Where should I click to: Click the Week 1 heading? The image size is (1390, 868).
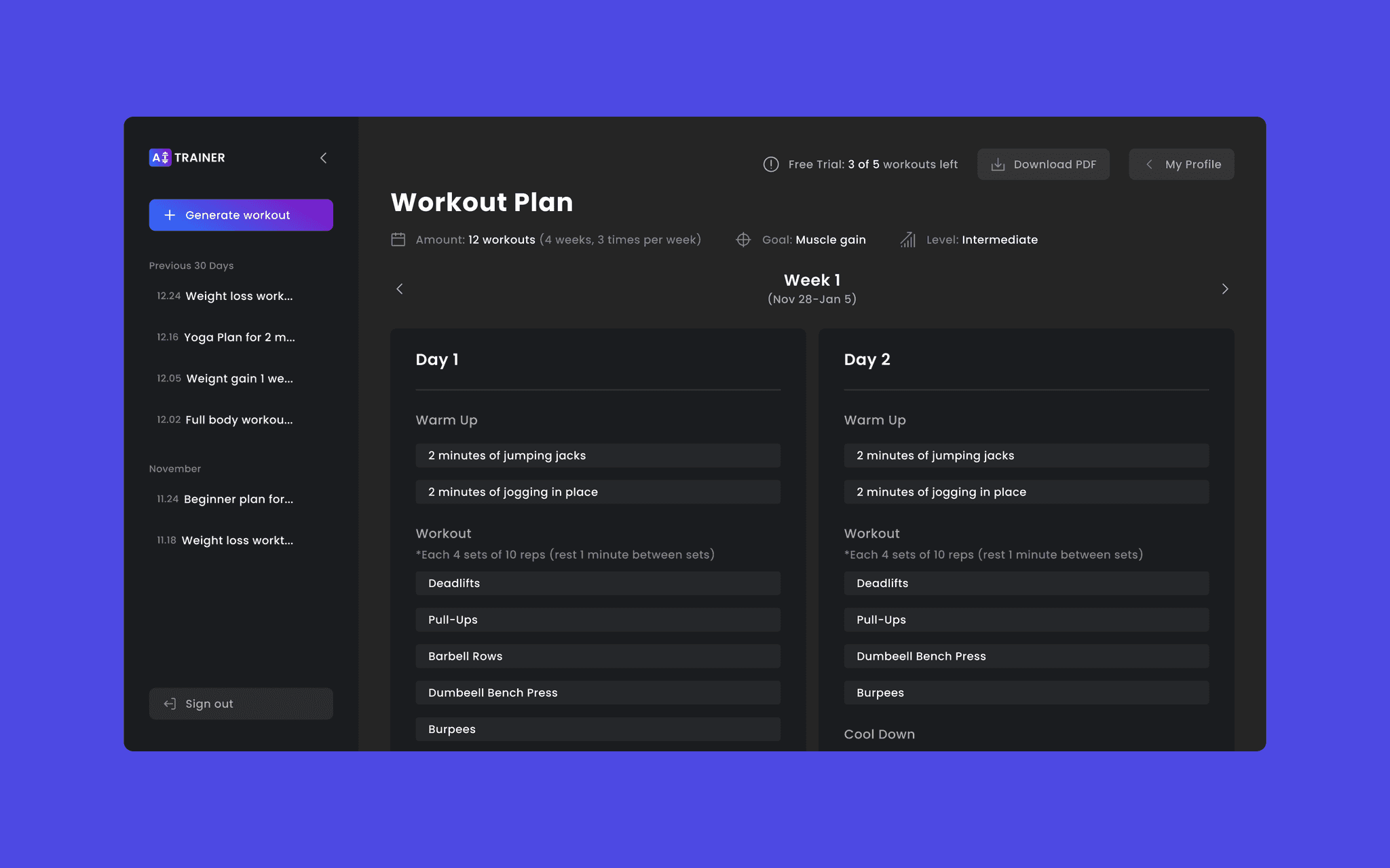click(812, 280)
